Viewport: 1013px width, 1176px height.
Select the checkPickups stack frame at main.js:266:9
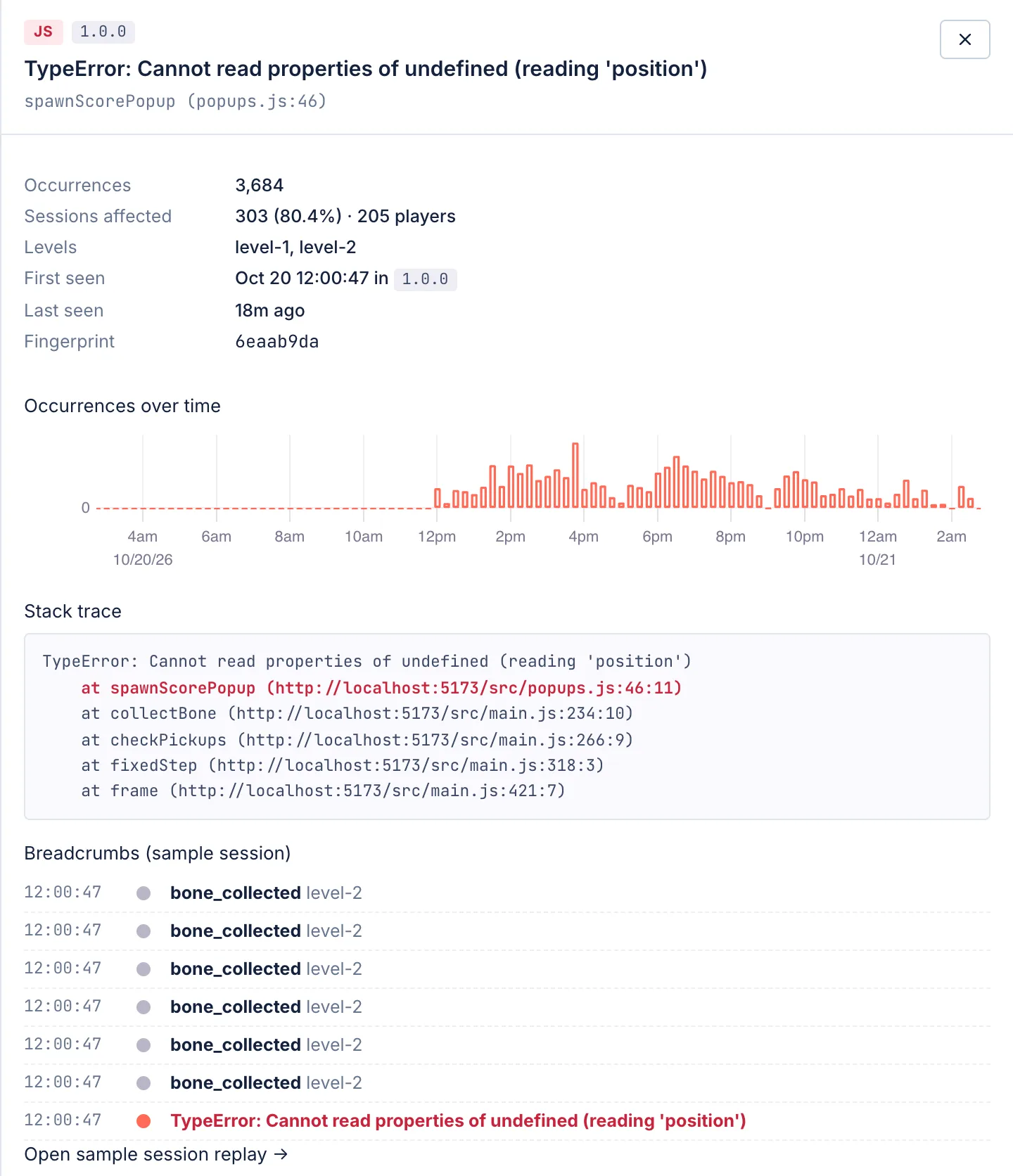[357, 740]
